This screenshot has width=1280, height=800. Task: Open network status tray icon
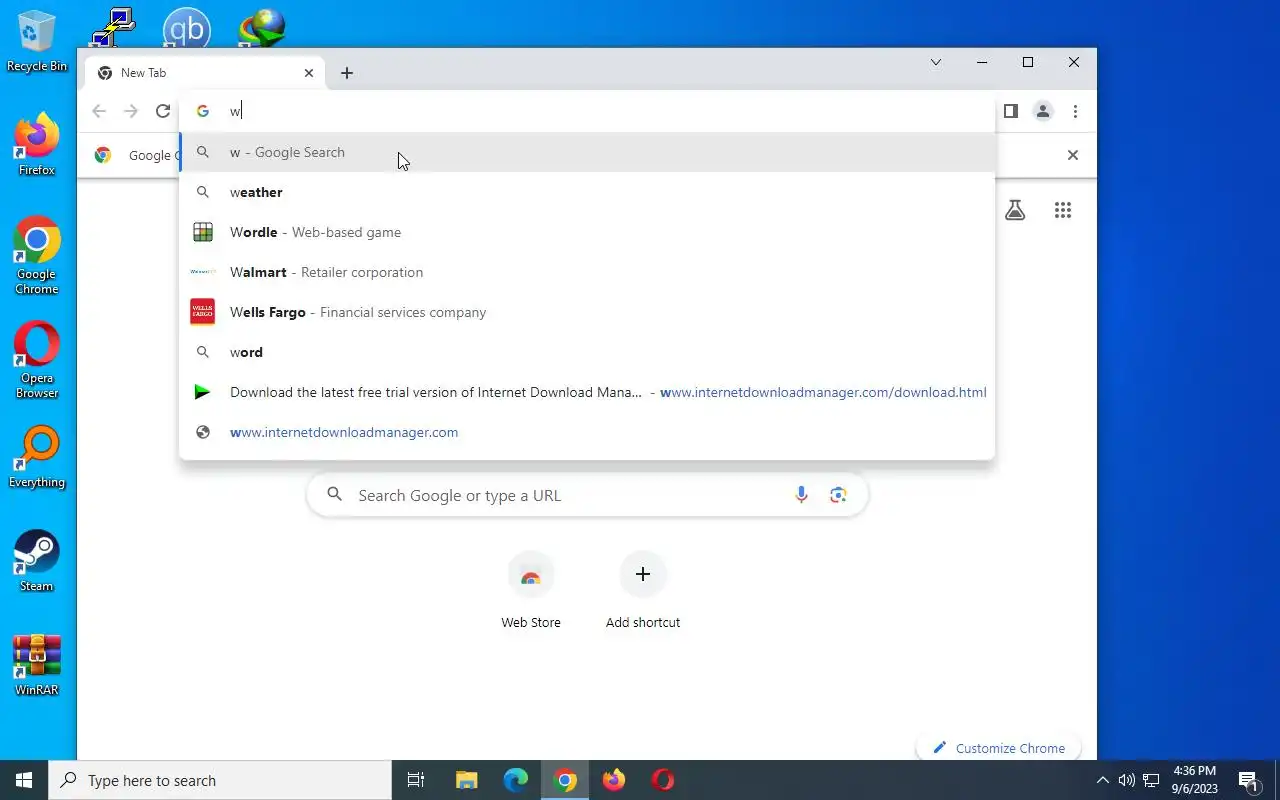point(1151,780)
